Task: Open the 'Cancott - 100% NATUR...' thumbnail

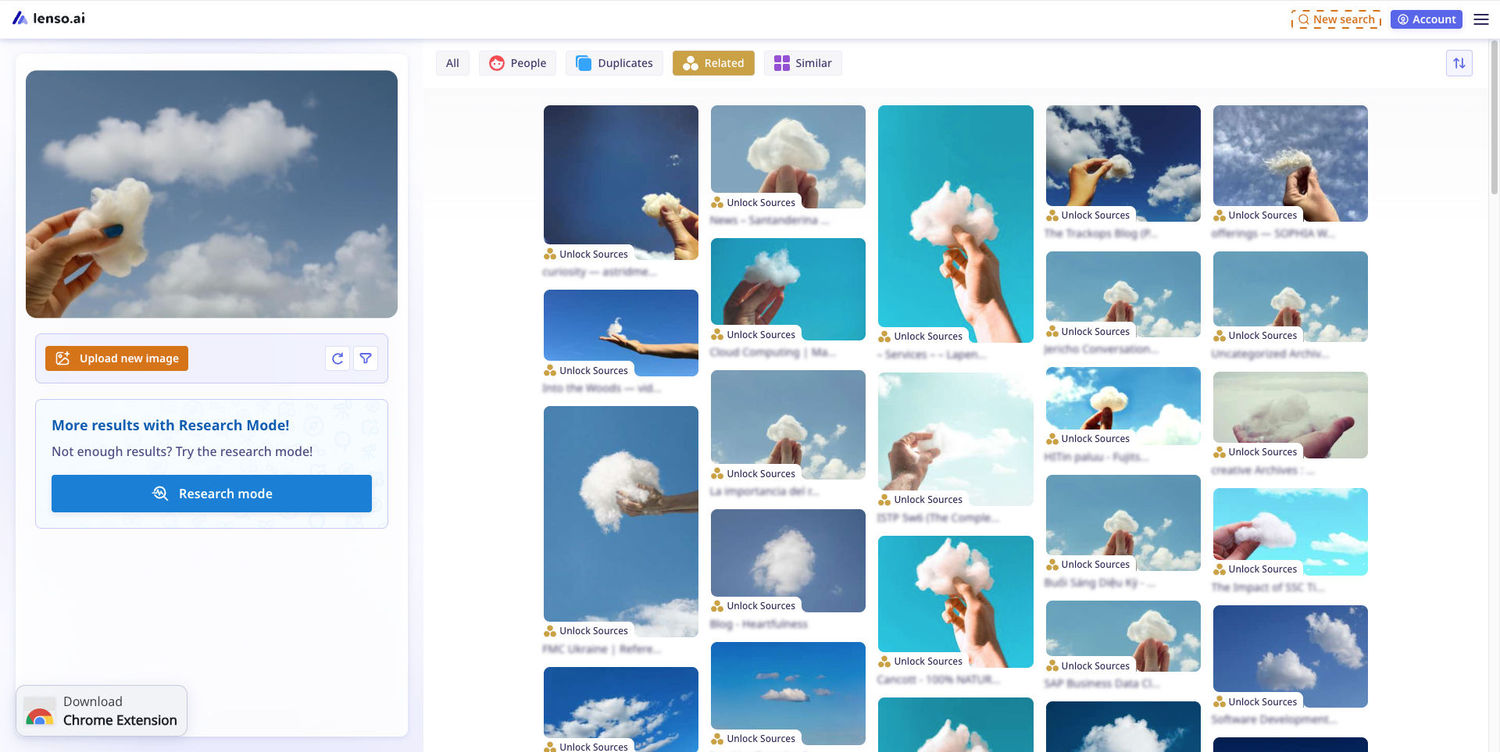Action: pyautogui.click(x=956, y=601)
